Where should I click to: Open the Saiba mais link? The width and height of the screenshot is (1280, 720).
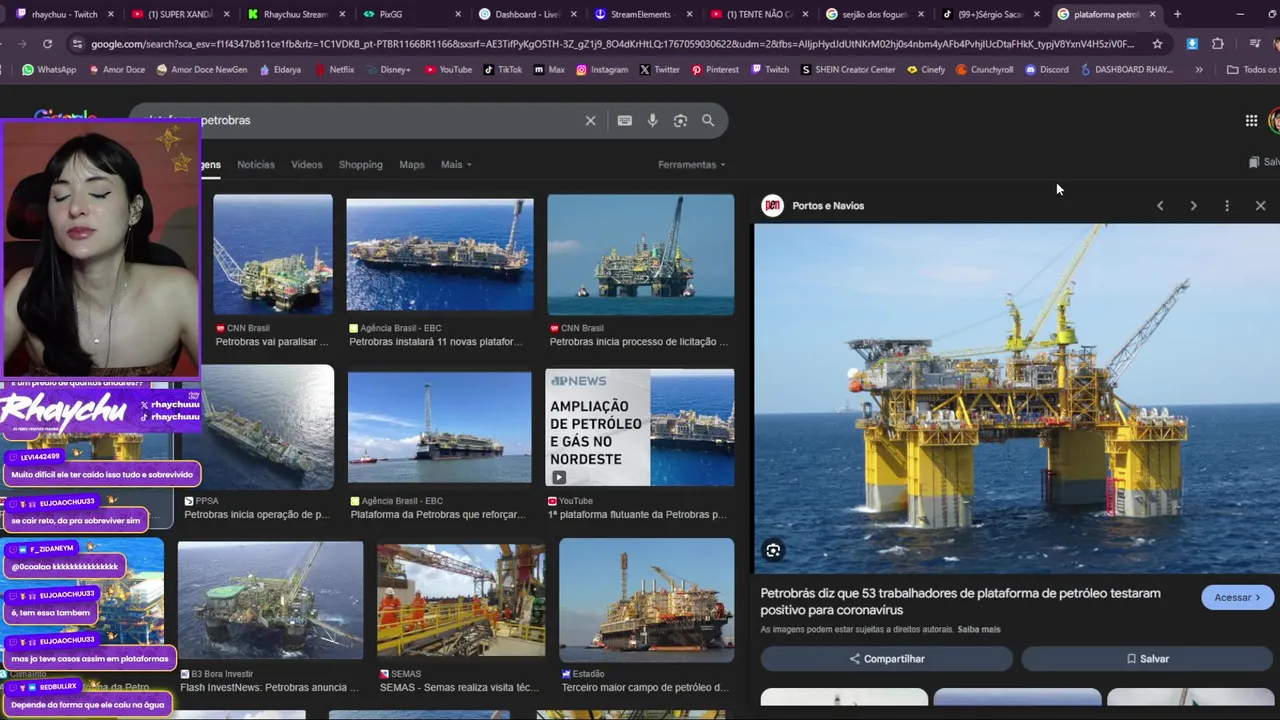[x=979, y=629]
